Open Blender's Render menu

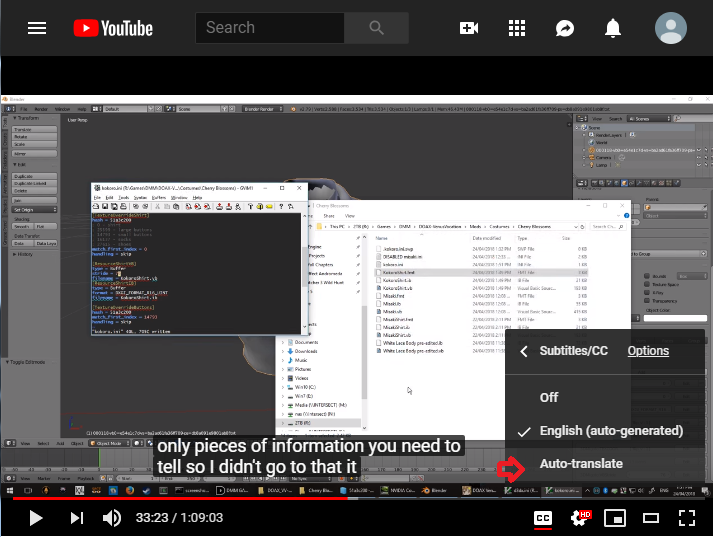click(41, 109)
